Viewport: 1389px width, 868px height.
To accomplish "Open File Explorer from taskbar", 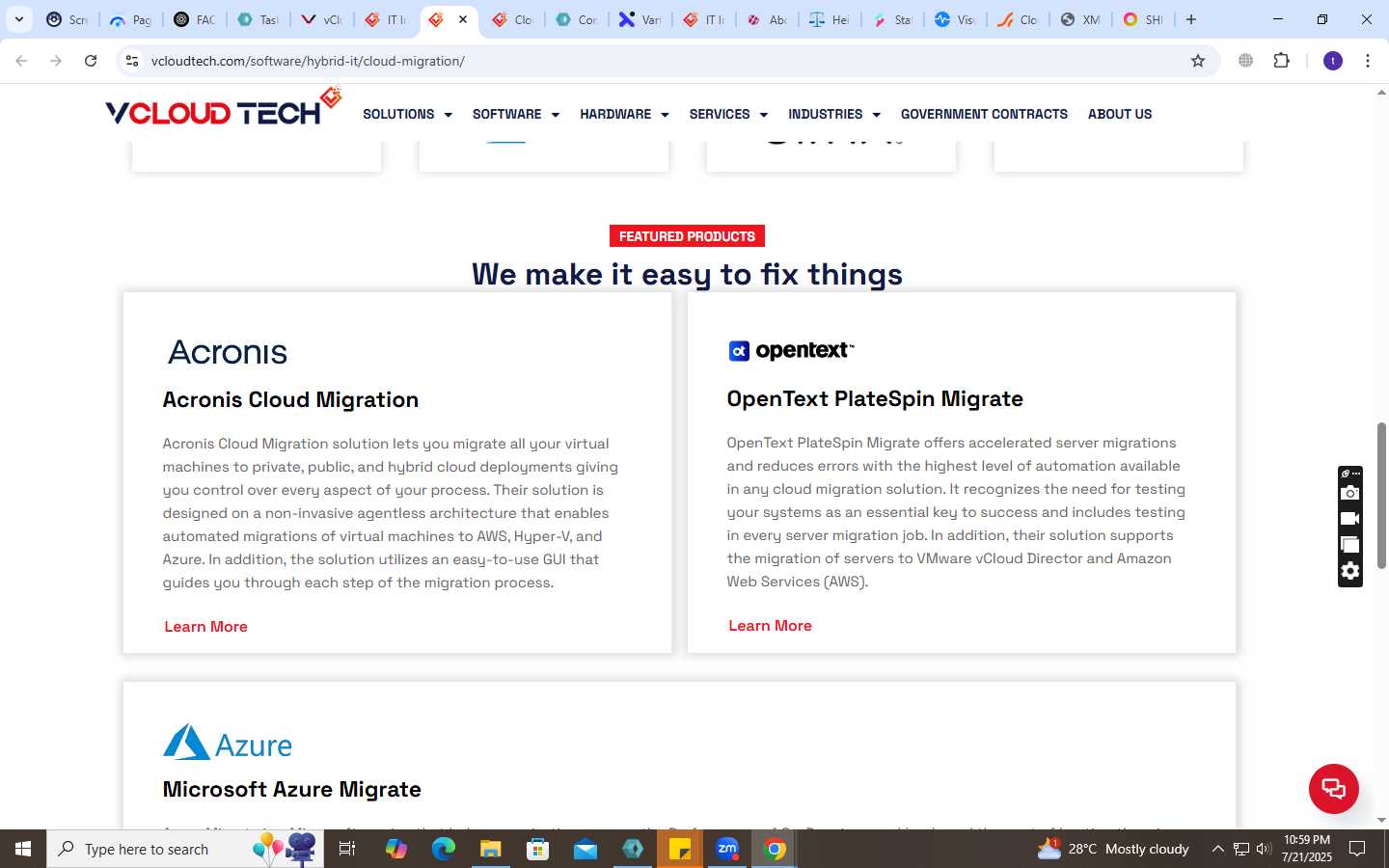I will (490, 849).
